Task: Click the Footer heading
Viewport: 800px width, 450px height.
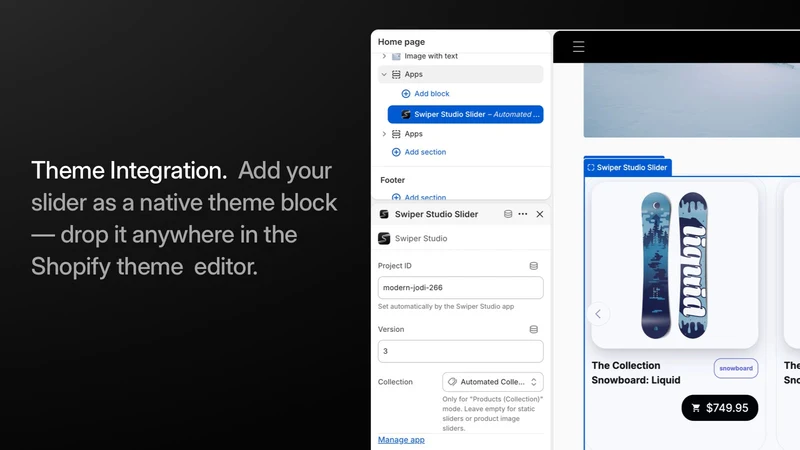Action: [x=392, y=180]
